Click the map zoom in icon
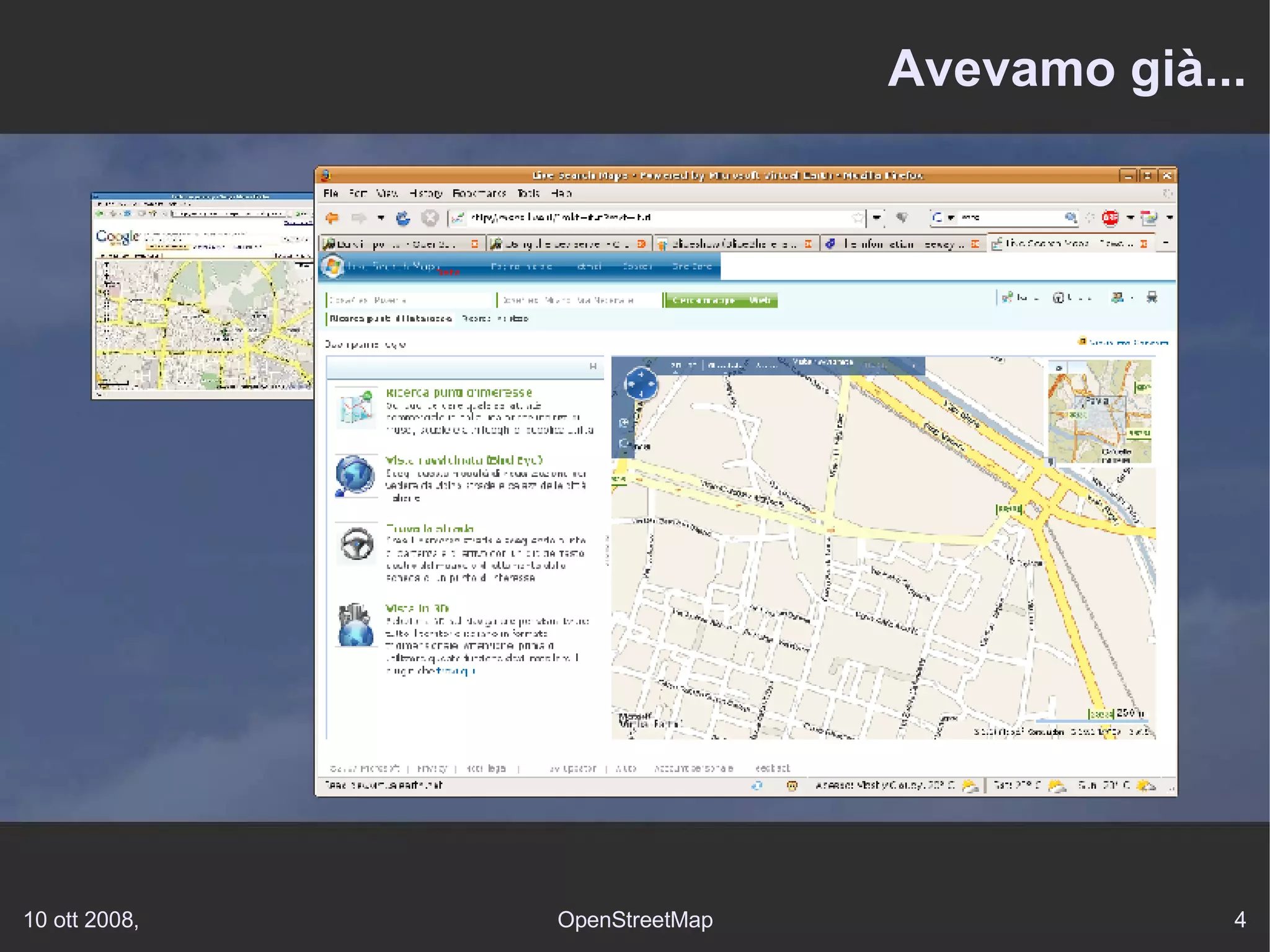Image resolution: width=1270 pixels, height=952 pixels. click(624, 423)
